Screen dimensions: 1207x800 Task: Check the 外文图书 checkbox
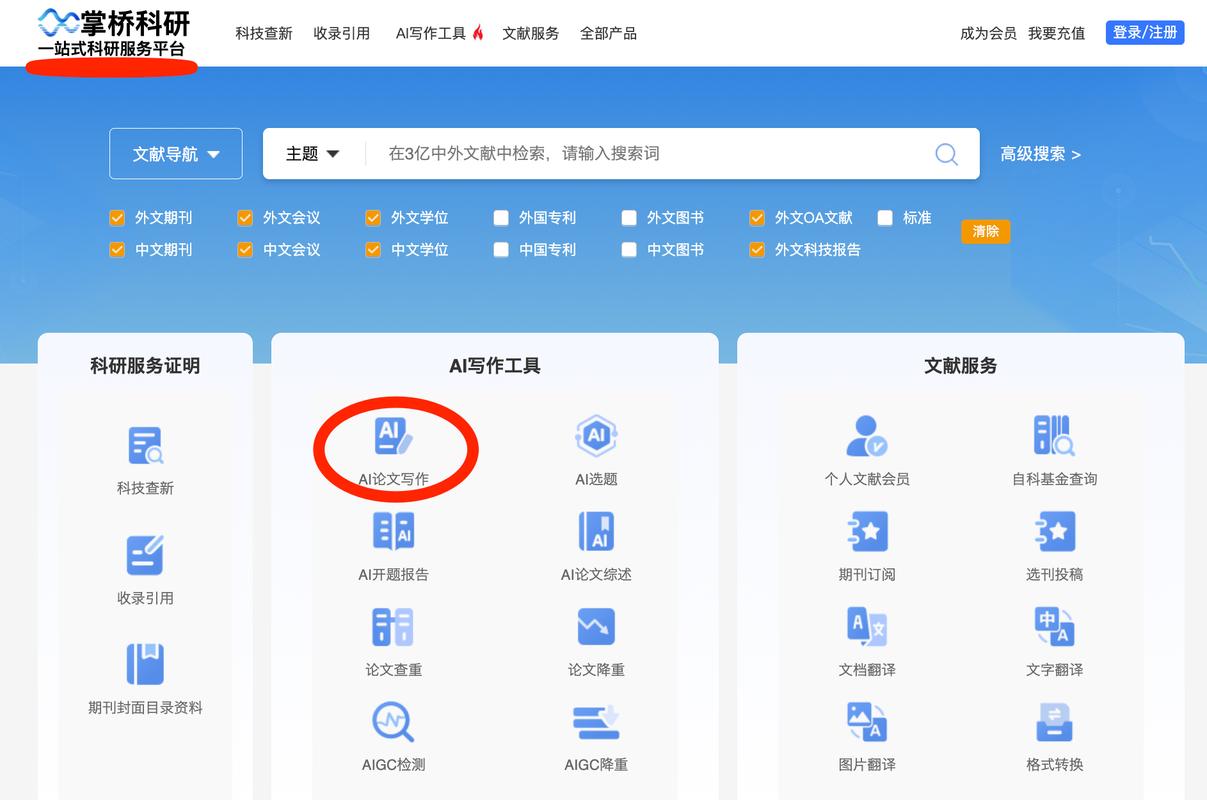(x=629, y=218)
